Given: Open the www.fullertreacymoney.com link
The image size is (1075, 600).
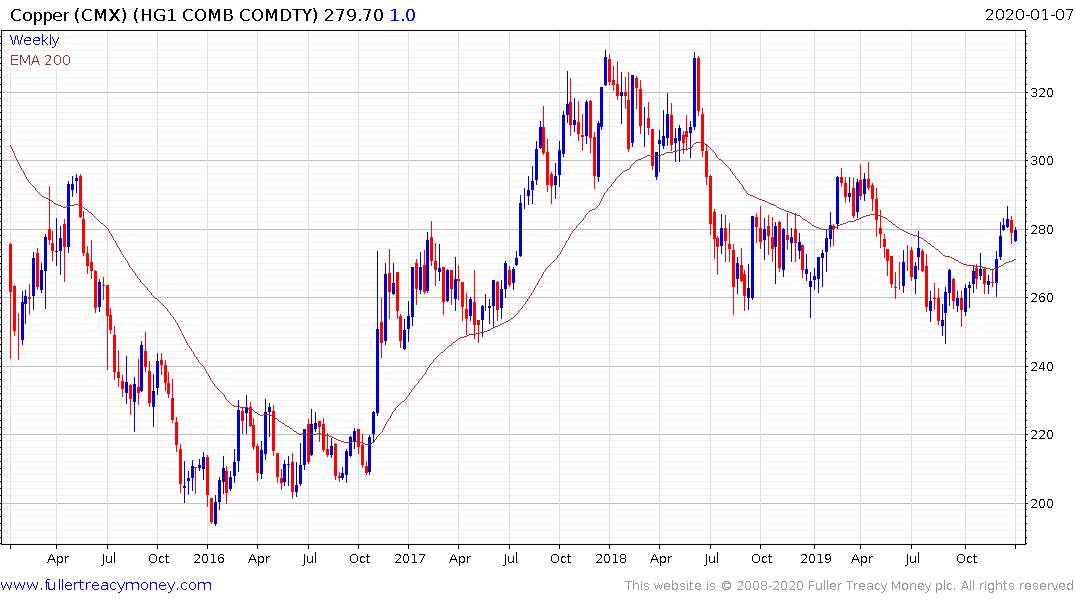Looking at the screenshot, I should pos(106,585).
